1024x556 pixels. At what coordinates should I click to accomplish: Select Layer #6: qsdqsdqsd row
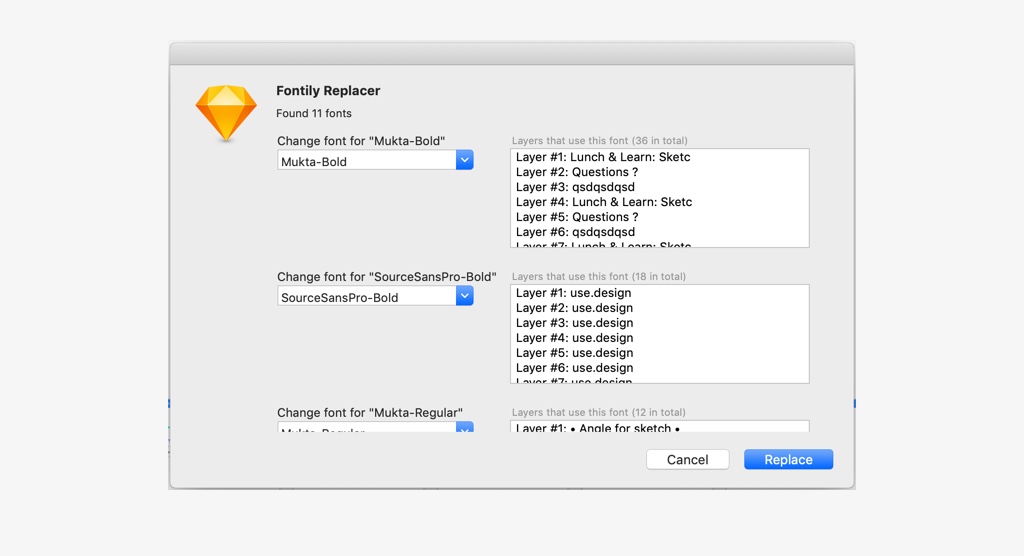(x=660, y=232)
